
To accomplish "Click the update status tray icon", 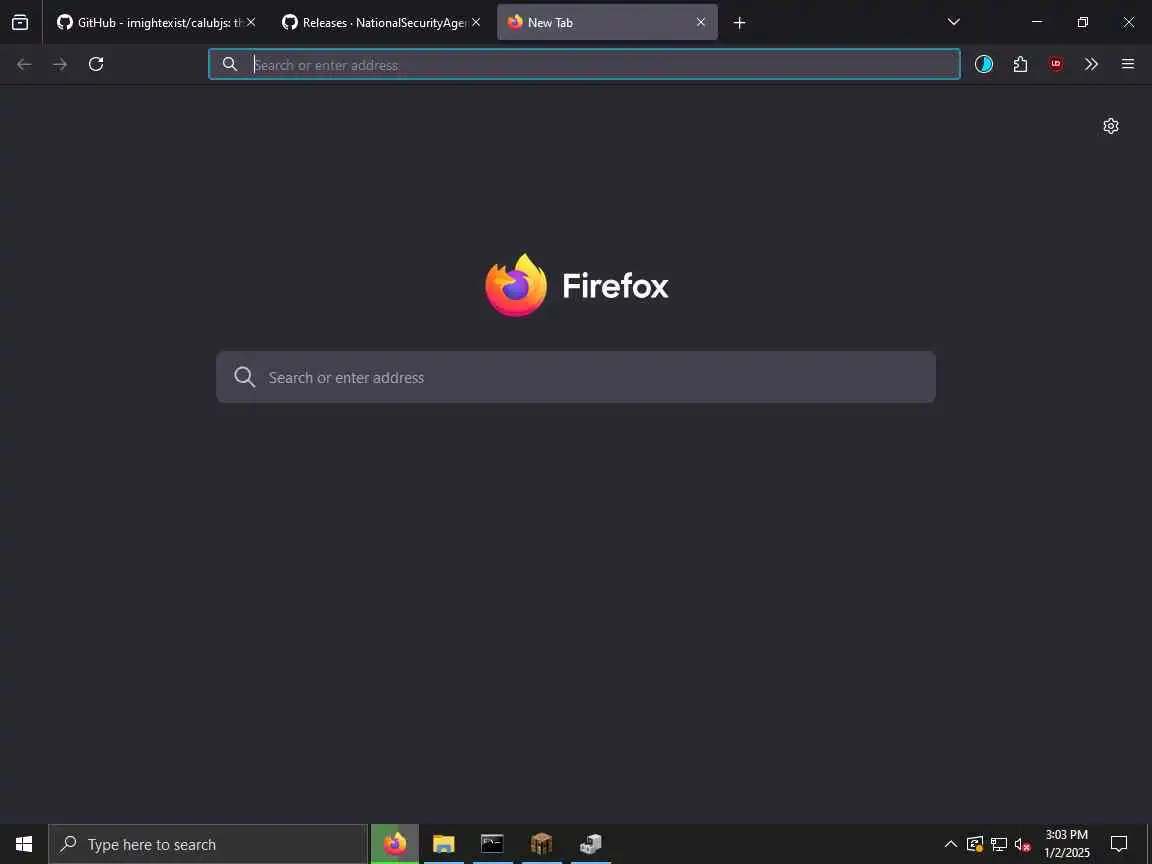I will coord(975,844).
